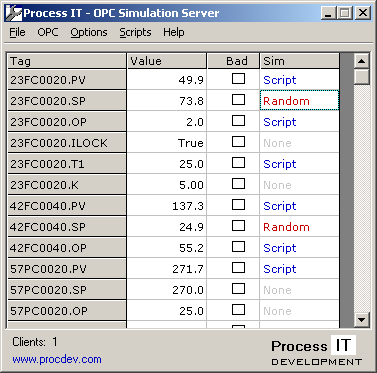Click the value cell showing 2.0
The height and width of the screenshot is (373, 377).
[167, 121]
